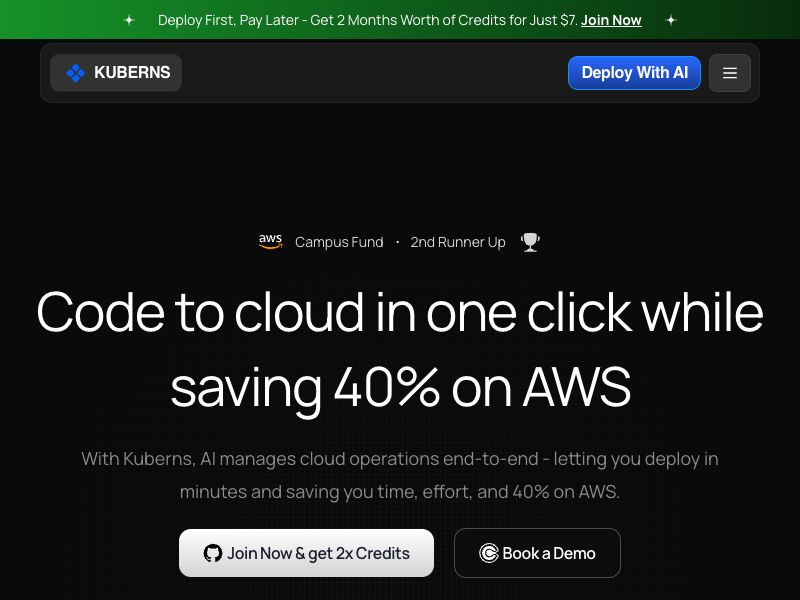Click the saving 40% on AWS headline line
The height and width of the screenshot is (600, 800).
[x=401, y=388]
